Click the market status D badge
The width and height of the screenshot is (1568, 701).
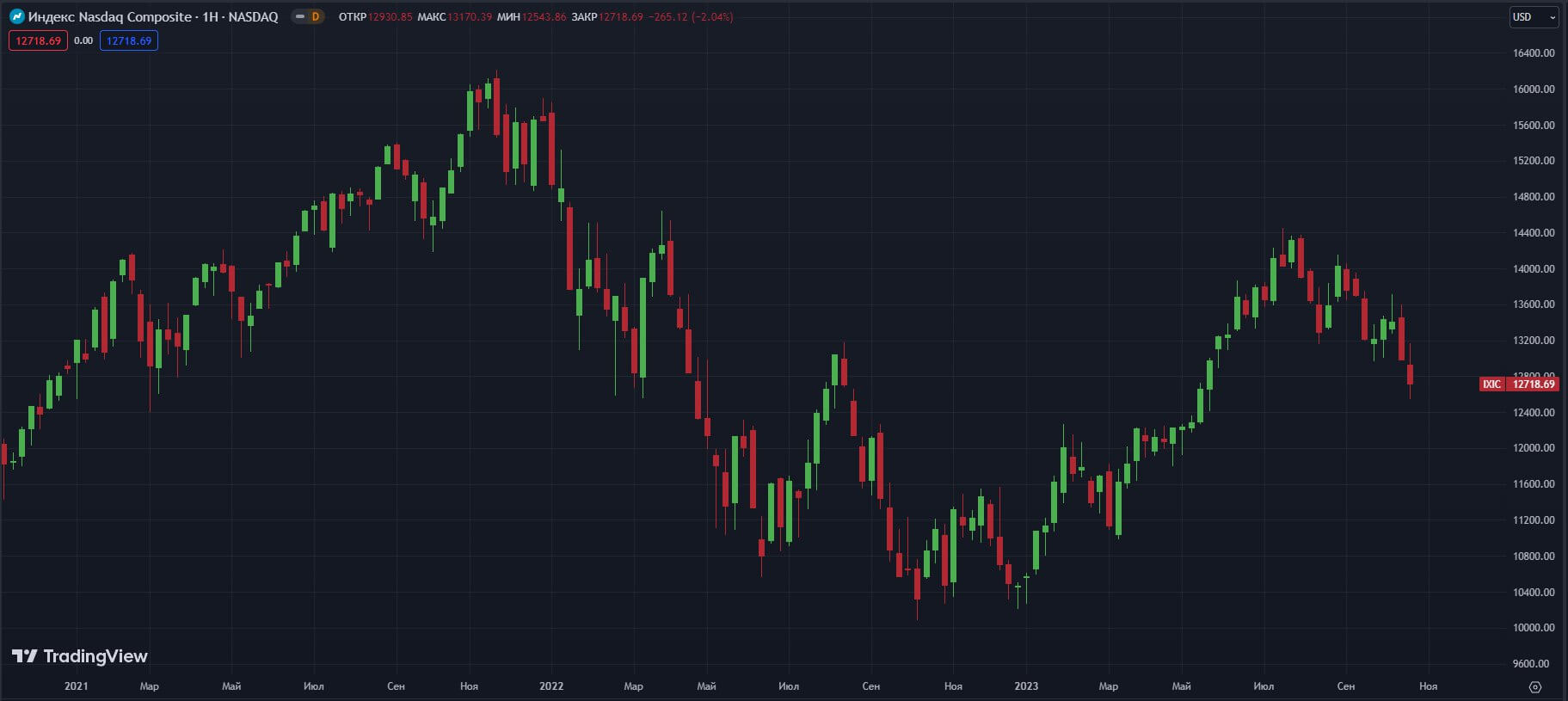[316, 16]
